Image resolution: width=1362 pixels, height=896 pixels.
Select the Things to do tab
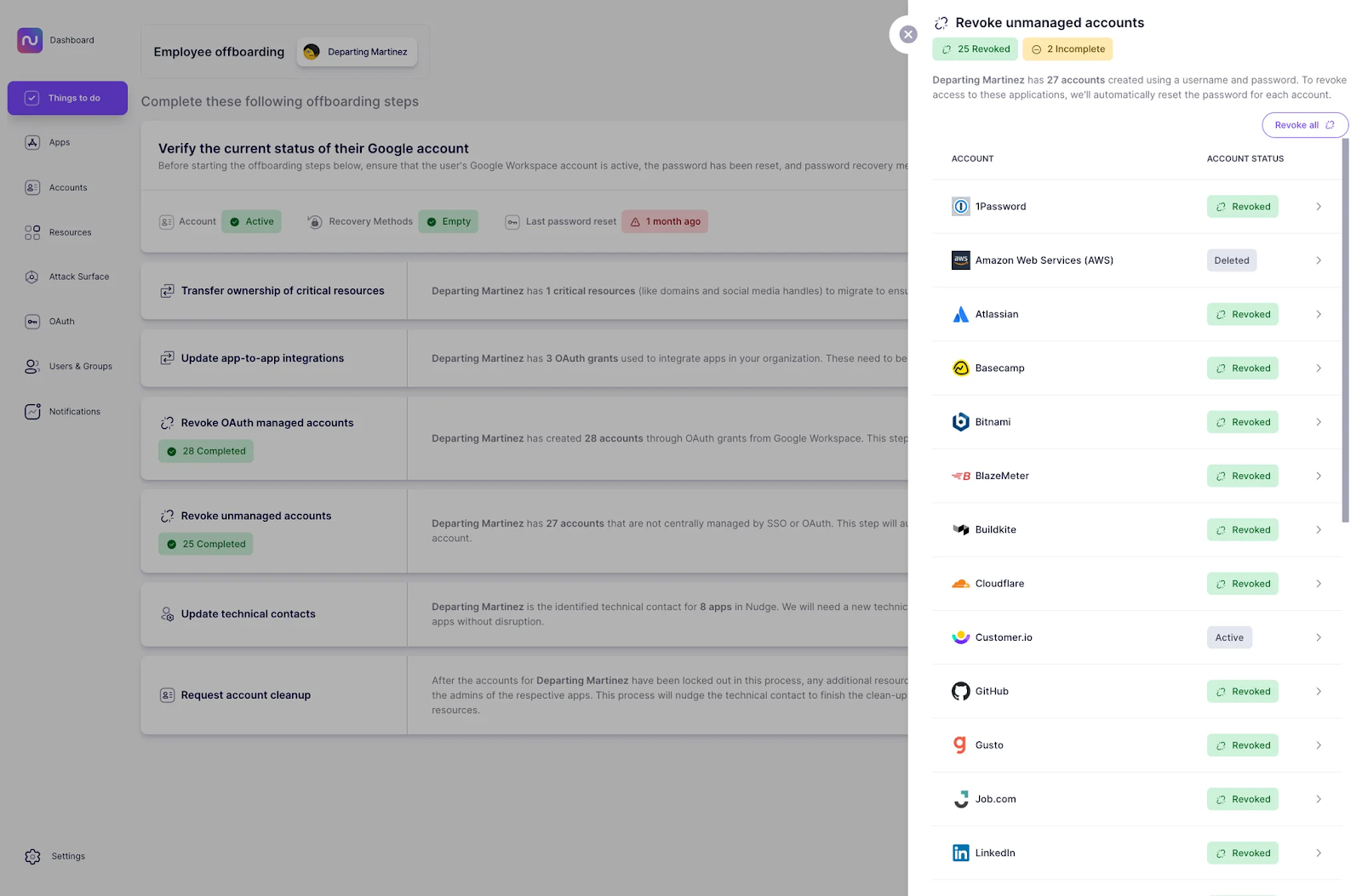point(67,98)
